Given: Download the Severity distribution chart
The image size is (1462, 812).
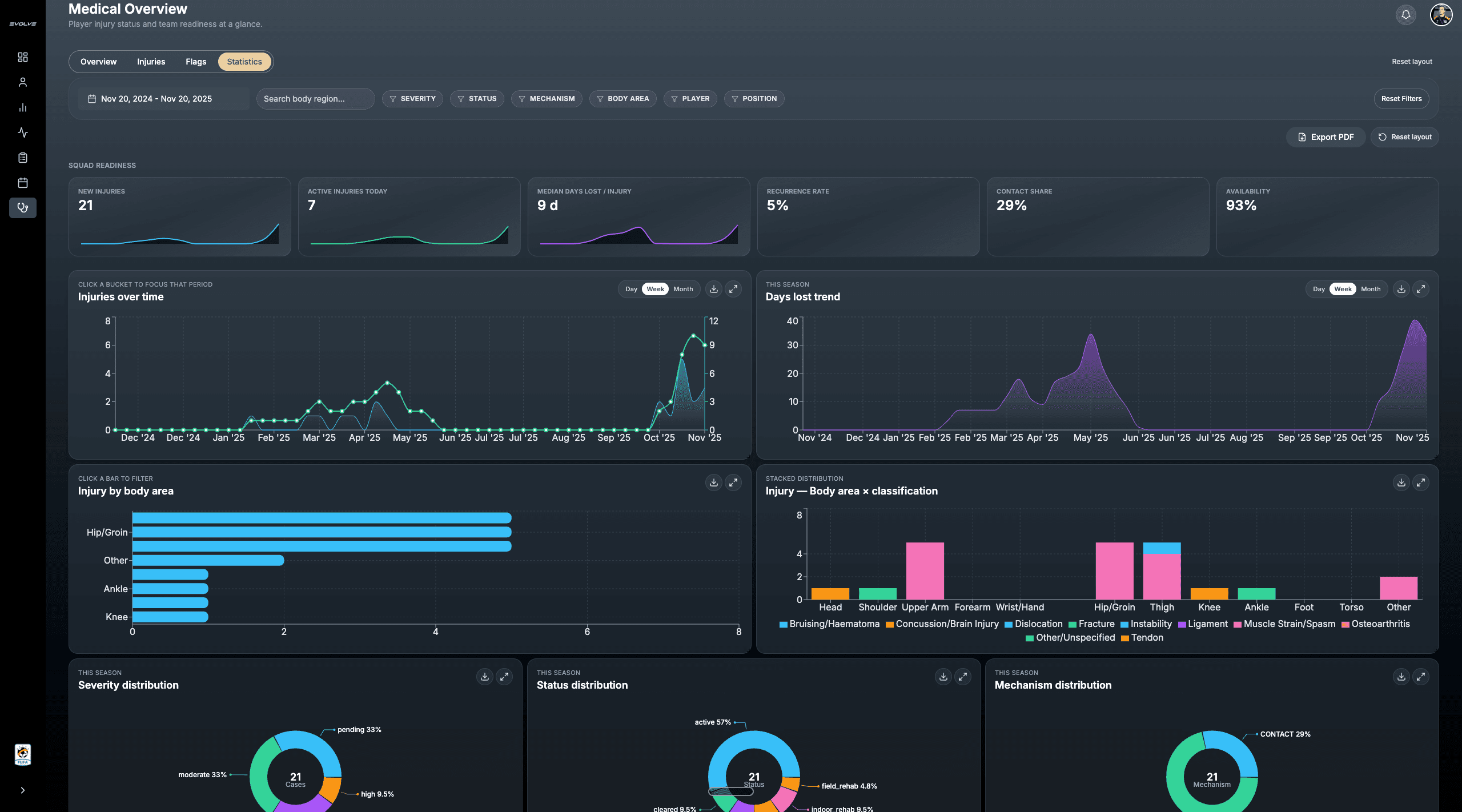Looking at the screenshot, I should pyautogui.click(x=485, y=677).
